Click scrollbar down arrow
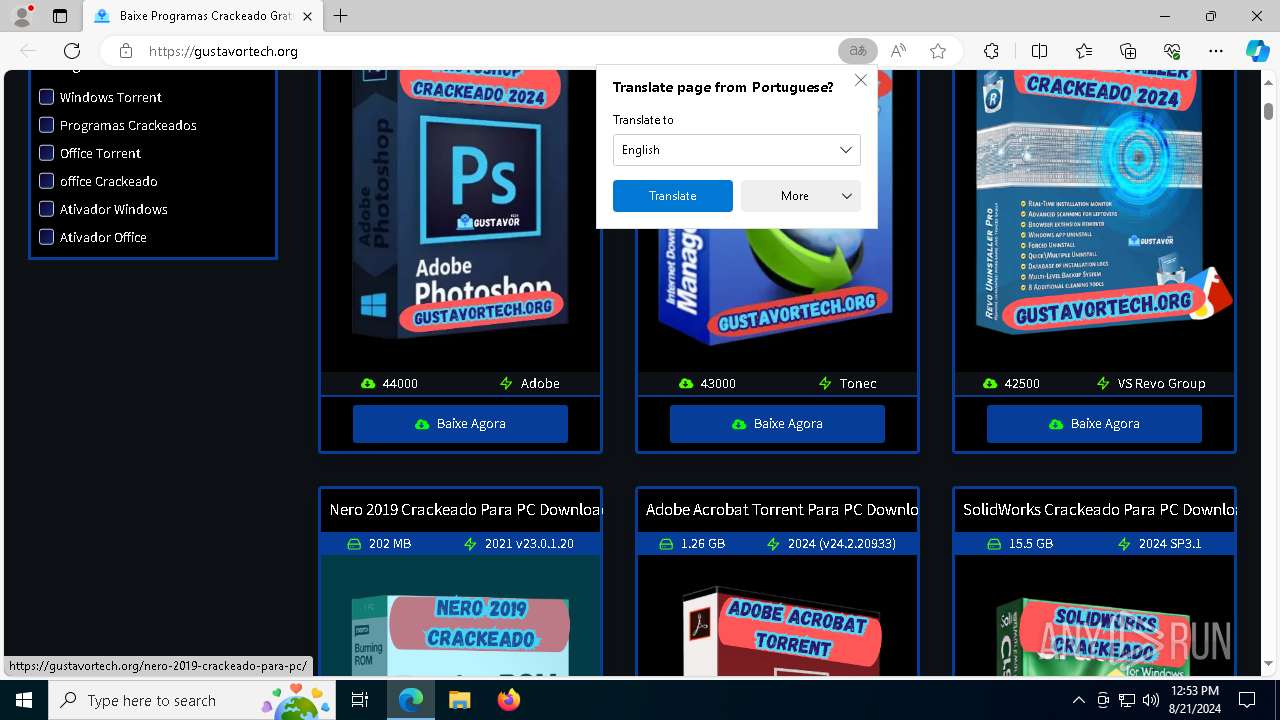1280x720 pixels. point(1268,664)
